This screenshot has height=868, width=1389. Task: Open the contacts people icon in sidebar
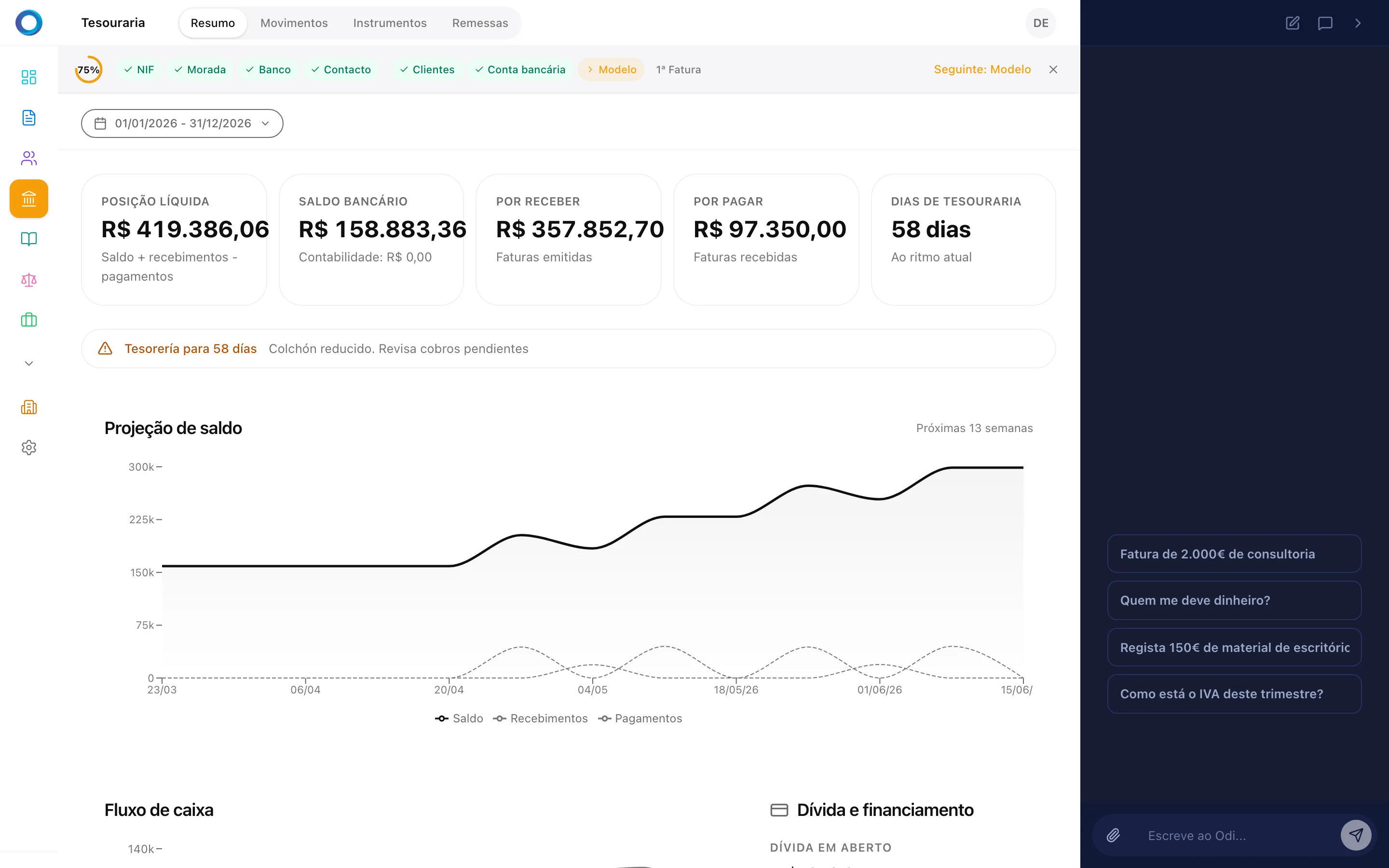click(x=29, y=158)
